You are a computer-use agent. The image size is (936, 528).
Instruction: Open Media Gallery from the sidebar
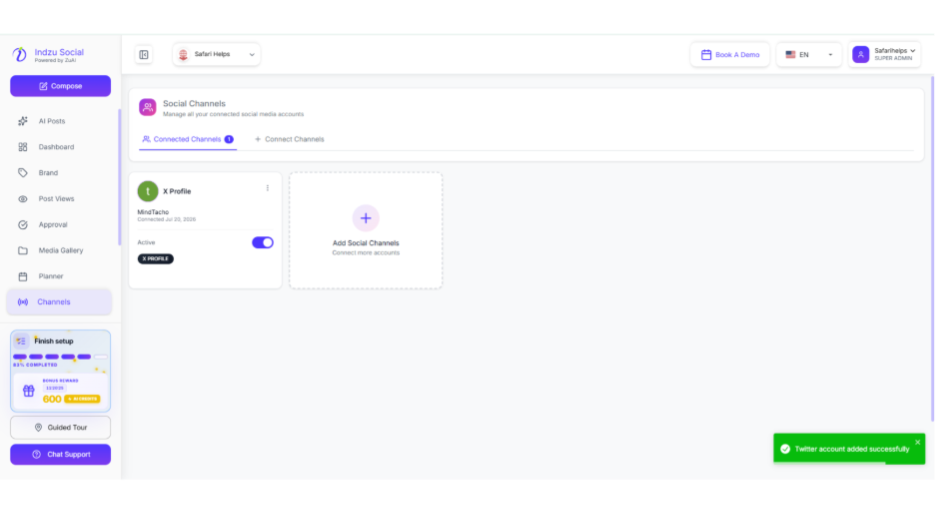[60, 251]
